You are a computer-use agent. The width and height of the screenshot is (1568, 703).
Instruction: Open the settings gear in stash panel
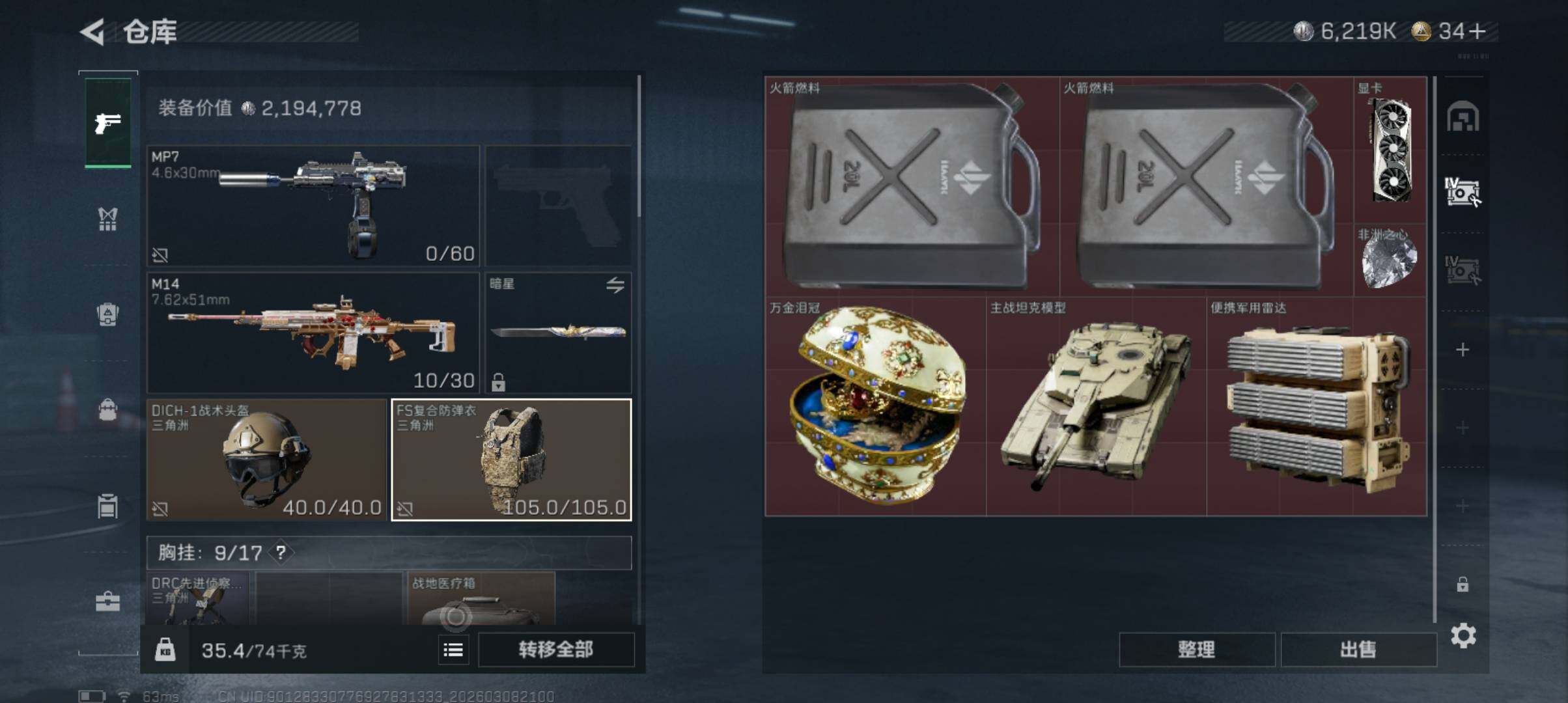[x=1463, y=635]
